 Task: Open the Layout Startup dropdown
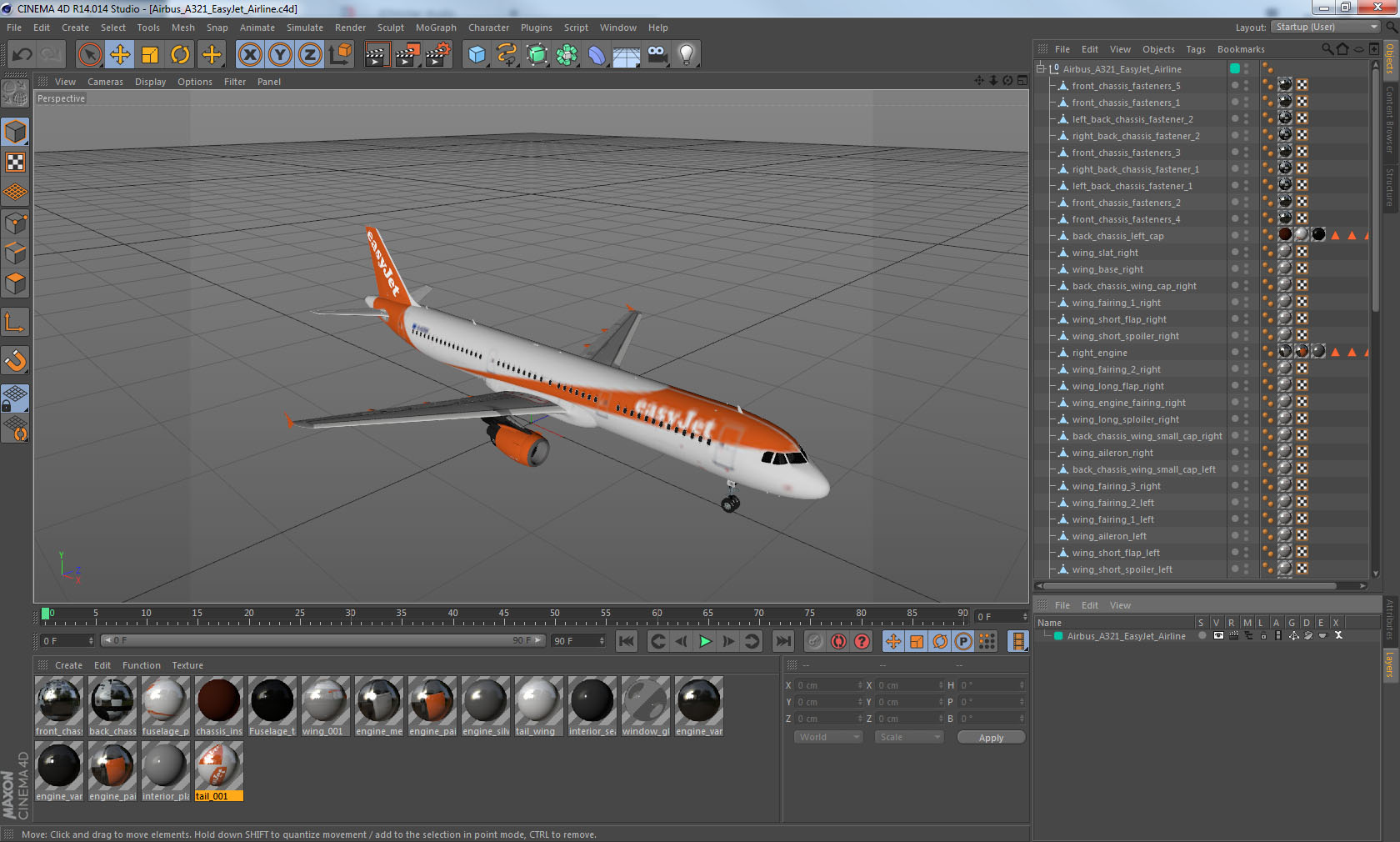pyautogui.click(x=1327, y=27)
